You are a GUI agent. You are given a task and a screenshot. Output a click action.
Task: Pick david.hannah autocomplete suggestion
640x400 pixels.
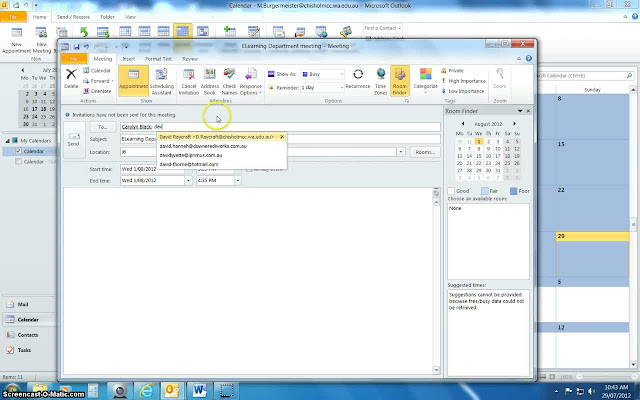222,146
